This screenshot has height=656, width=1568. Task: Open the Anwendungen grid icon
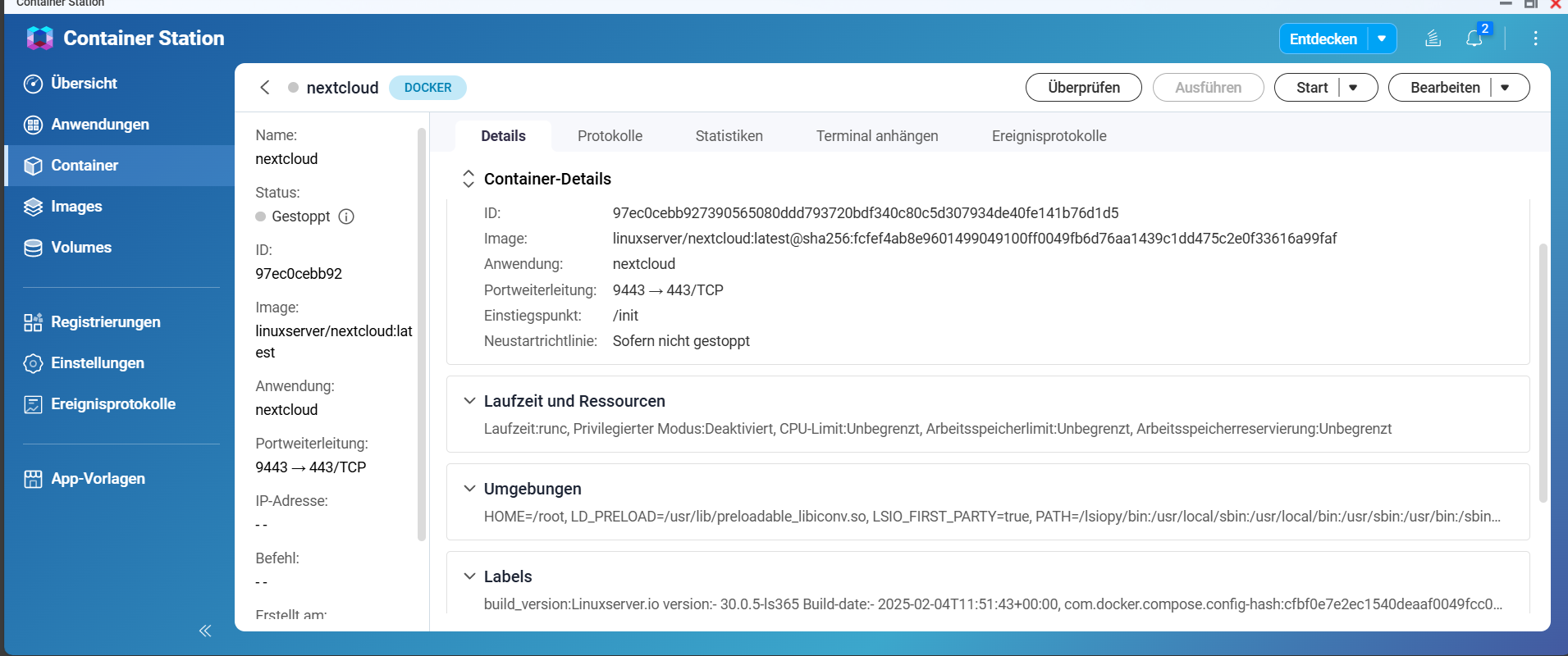pyautogui.click(x=33, y=125)
